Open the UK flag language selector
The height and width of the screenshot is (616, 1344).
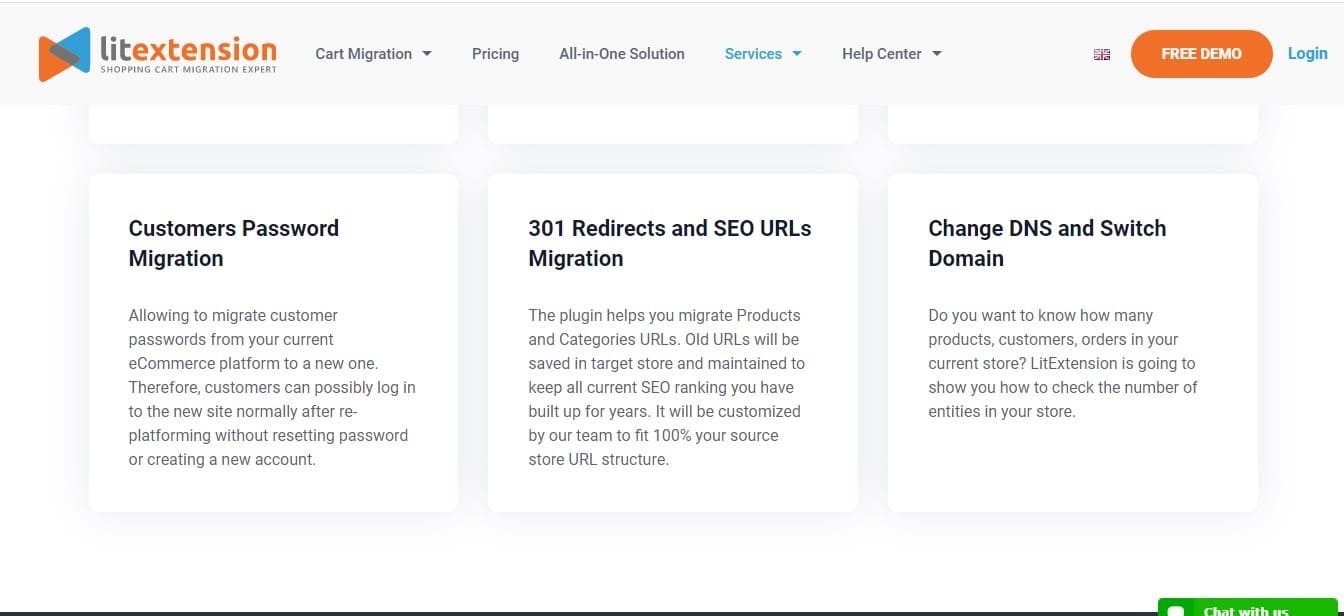tap(1102, 55)
